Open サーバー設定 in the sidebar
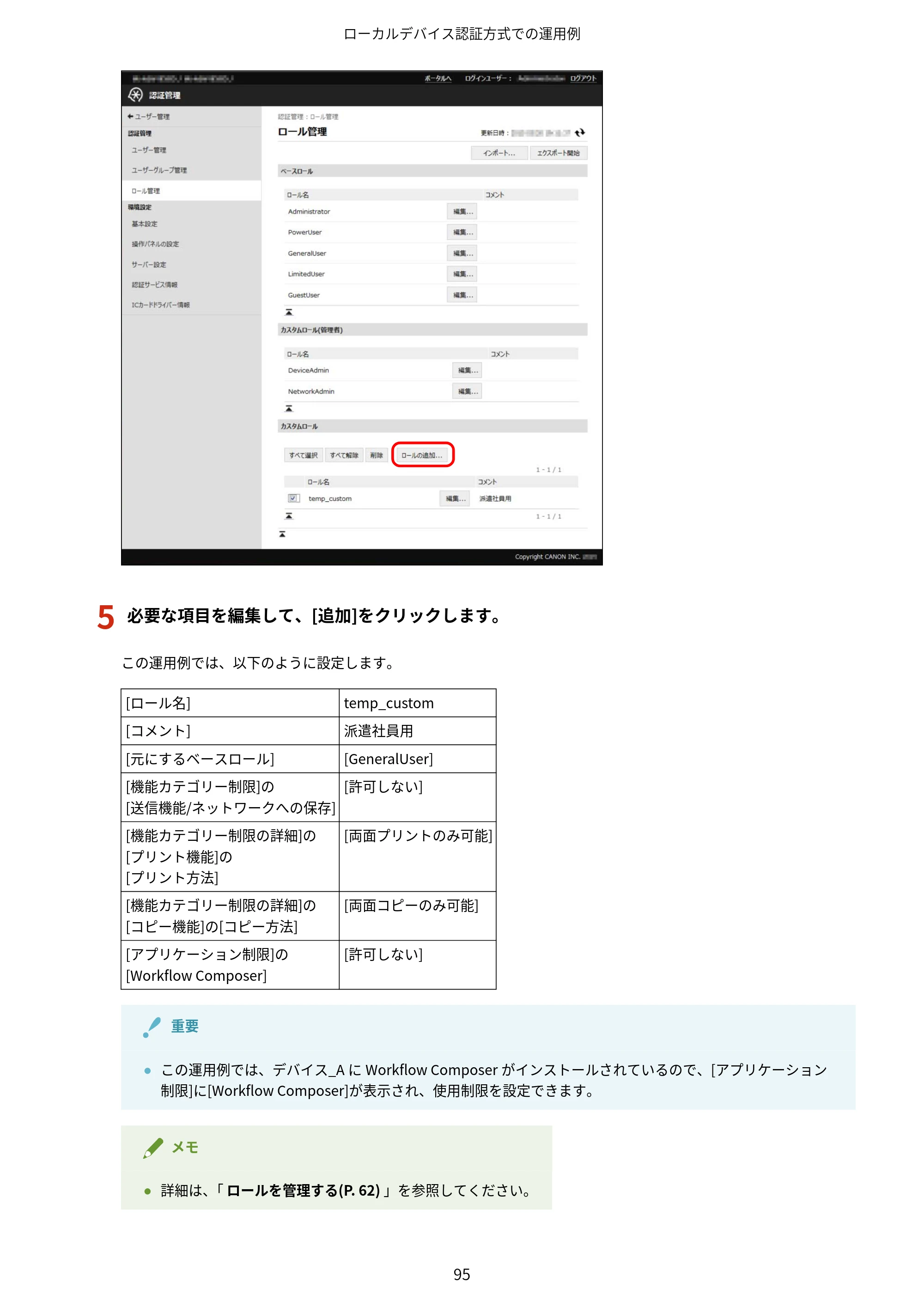Screen dimensions: 924x1307 point(149,264)
